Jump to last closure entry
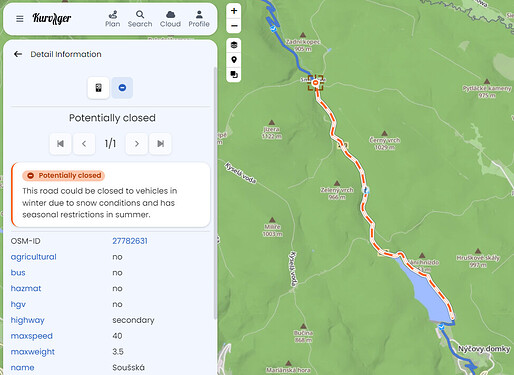This screenshot has height=375, width=514. point(160,144)
